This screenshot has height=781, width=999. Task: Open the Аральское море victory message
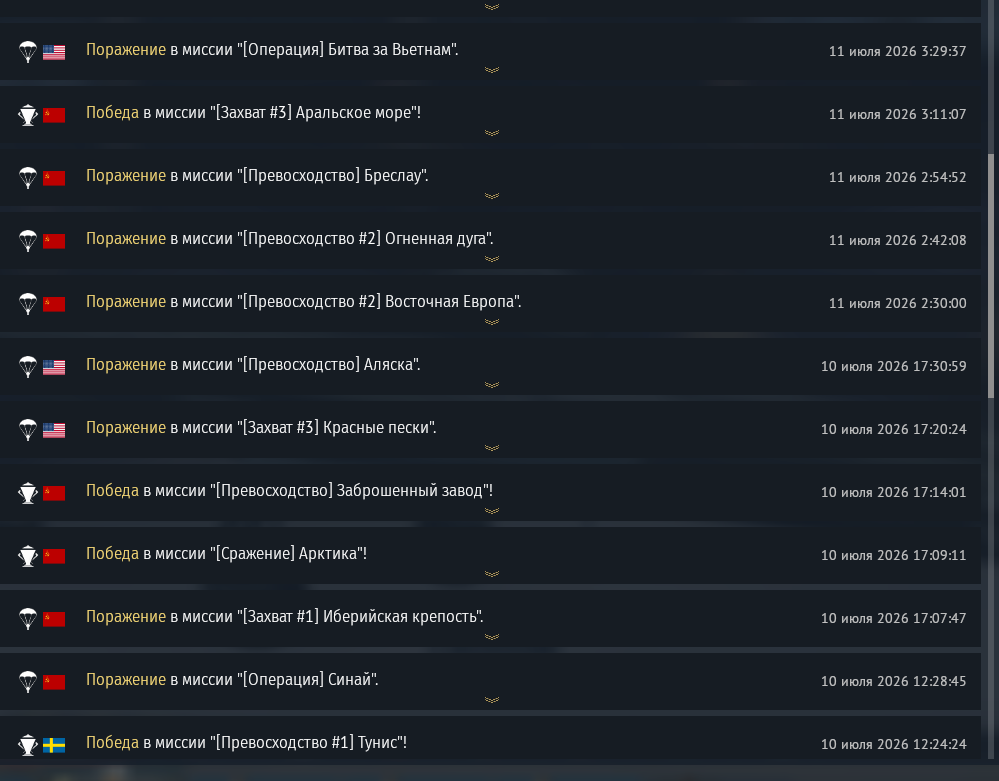click(x=254, y=113)
